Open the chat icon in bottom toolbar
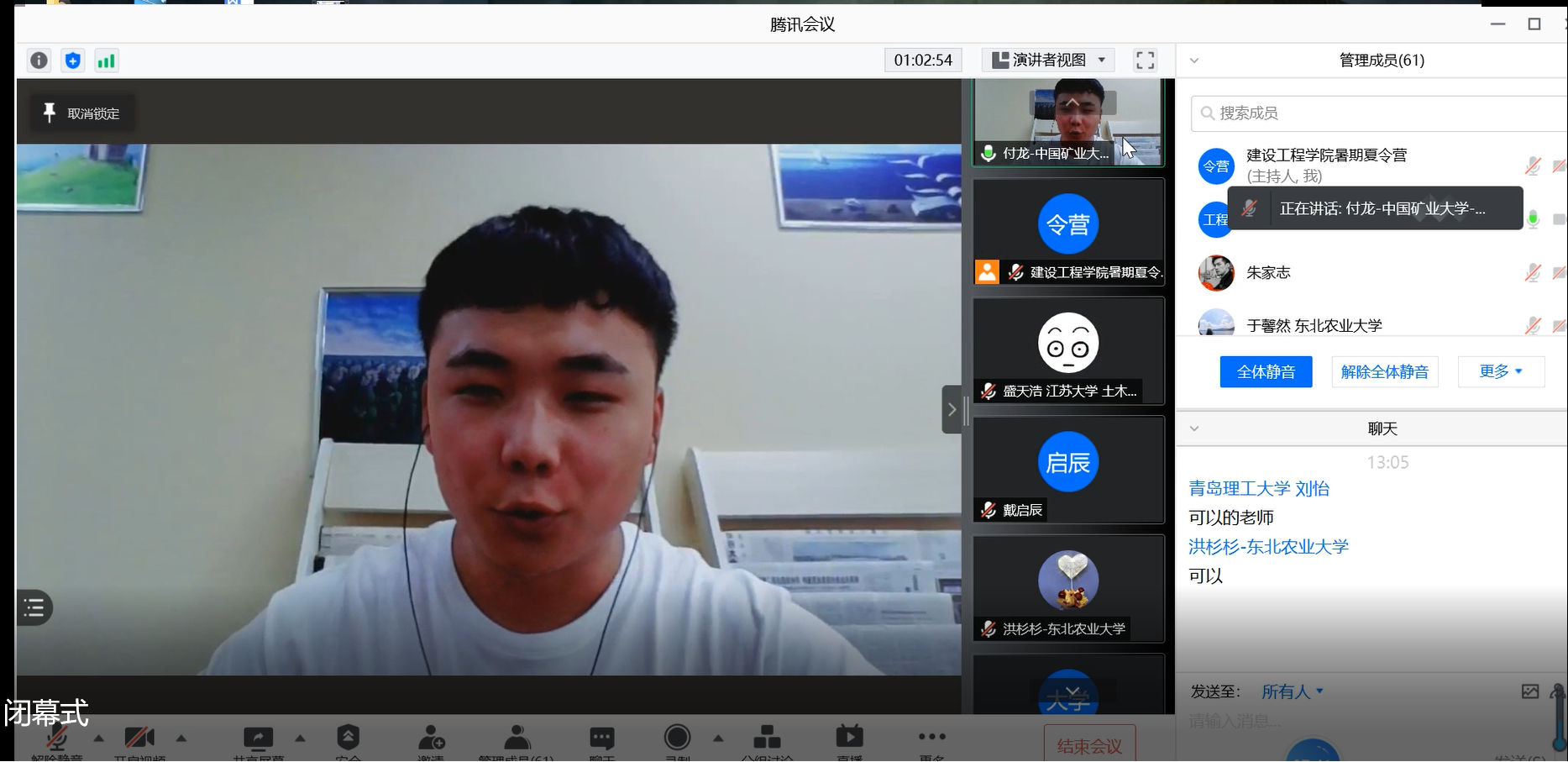Viewport: 1568px width, 762px height. pos(601,738)
